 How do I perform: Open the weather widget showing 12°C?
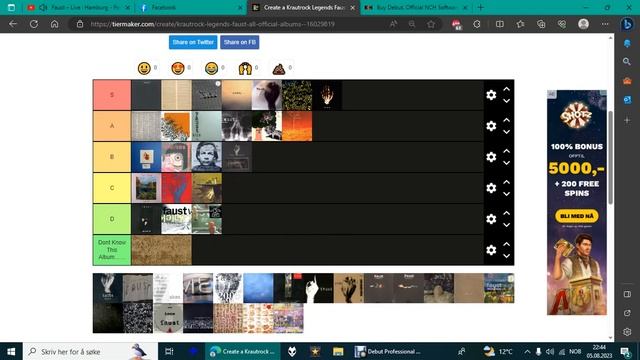(x=498, y=351)
